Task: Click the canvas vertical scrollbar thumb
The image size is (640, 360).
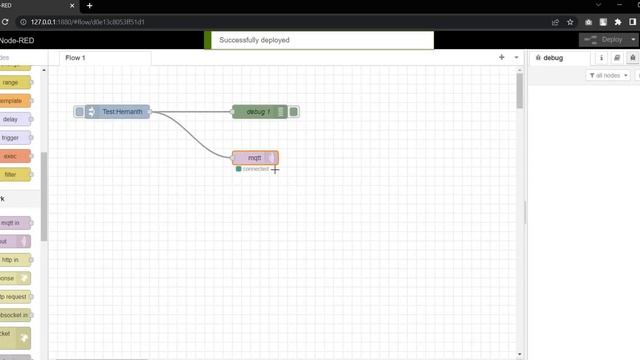Action: click(x=520, y=91)
